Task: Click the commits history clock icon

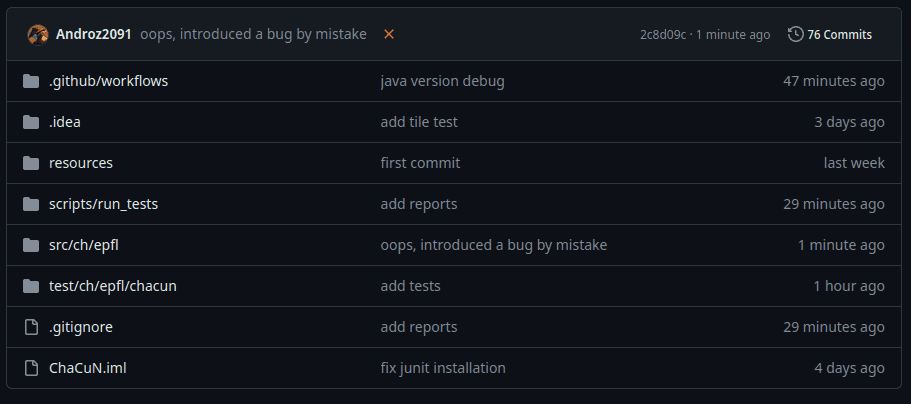Action: [795, 34]
